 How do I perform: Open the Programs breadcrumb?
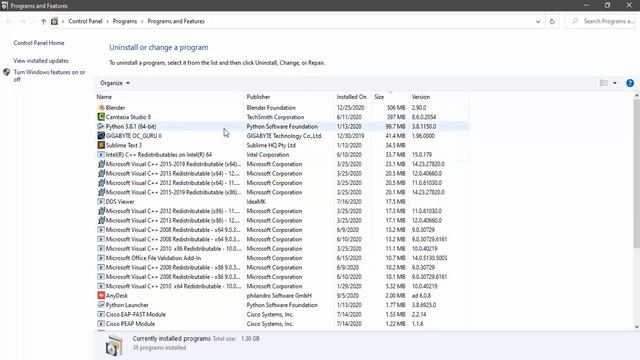125,21
